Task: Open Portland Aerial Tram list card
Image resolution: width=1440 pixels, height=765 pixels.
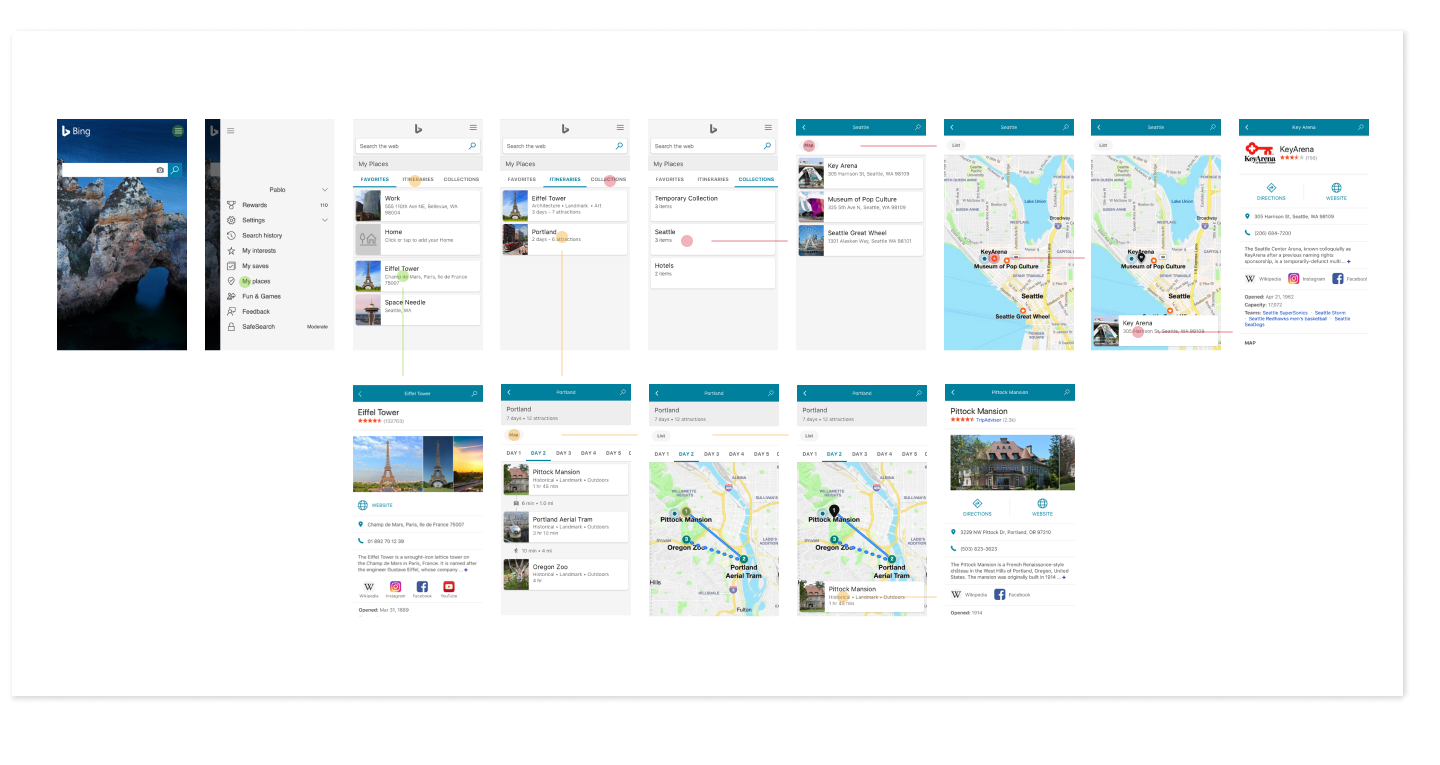Action: pyautogui.click(x=565, y=526)
